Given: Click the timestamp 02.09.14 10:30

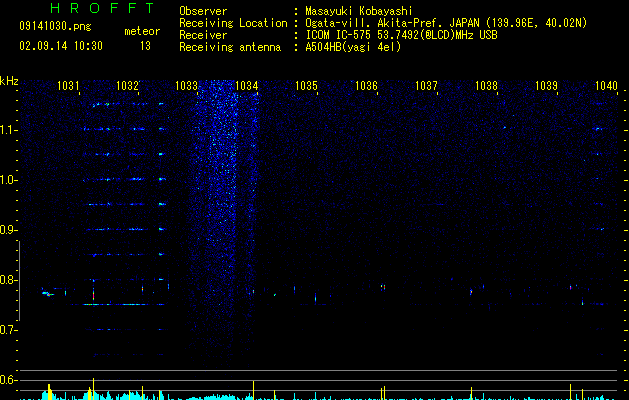Looking at the screenshot, I should point(61,46).
